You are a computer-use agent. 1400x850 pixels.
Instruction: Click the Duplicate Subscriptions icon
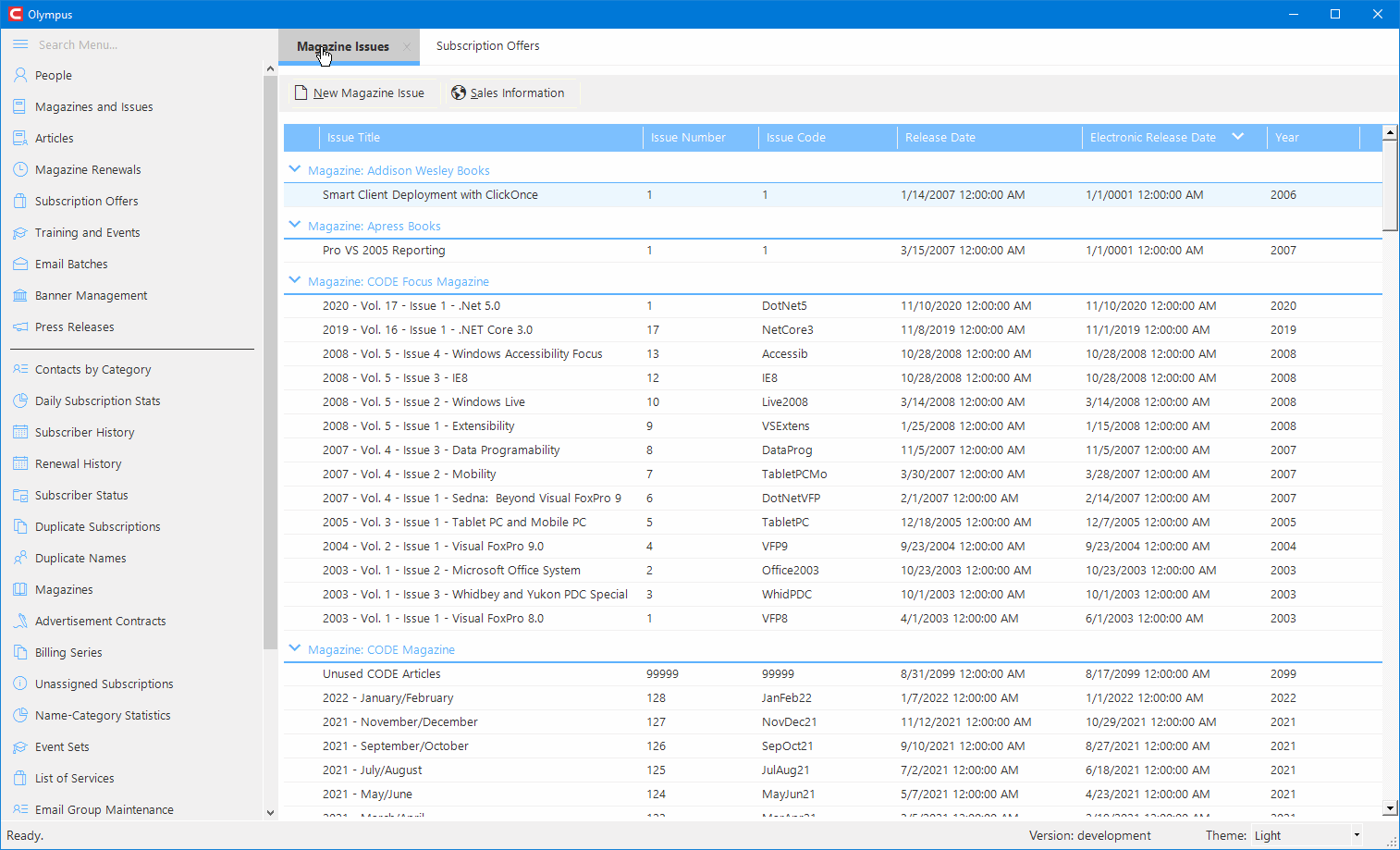(20, 526)
